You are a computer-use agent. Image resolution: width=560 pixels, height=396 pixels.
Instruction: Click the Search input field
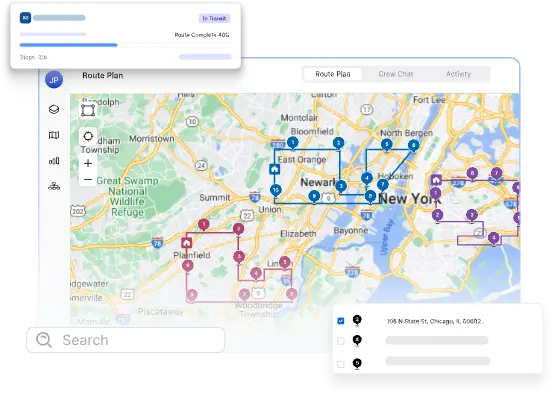pos(126,340)
